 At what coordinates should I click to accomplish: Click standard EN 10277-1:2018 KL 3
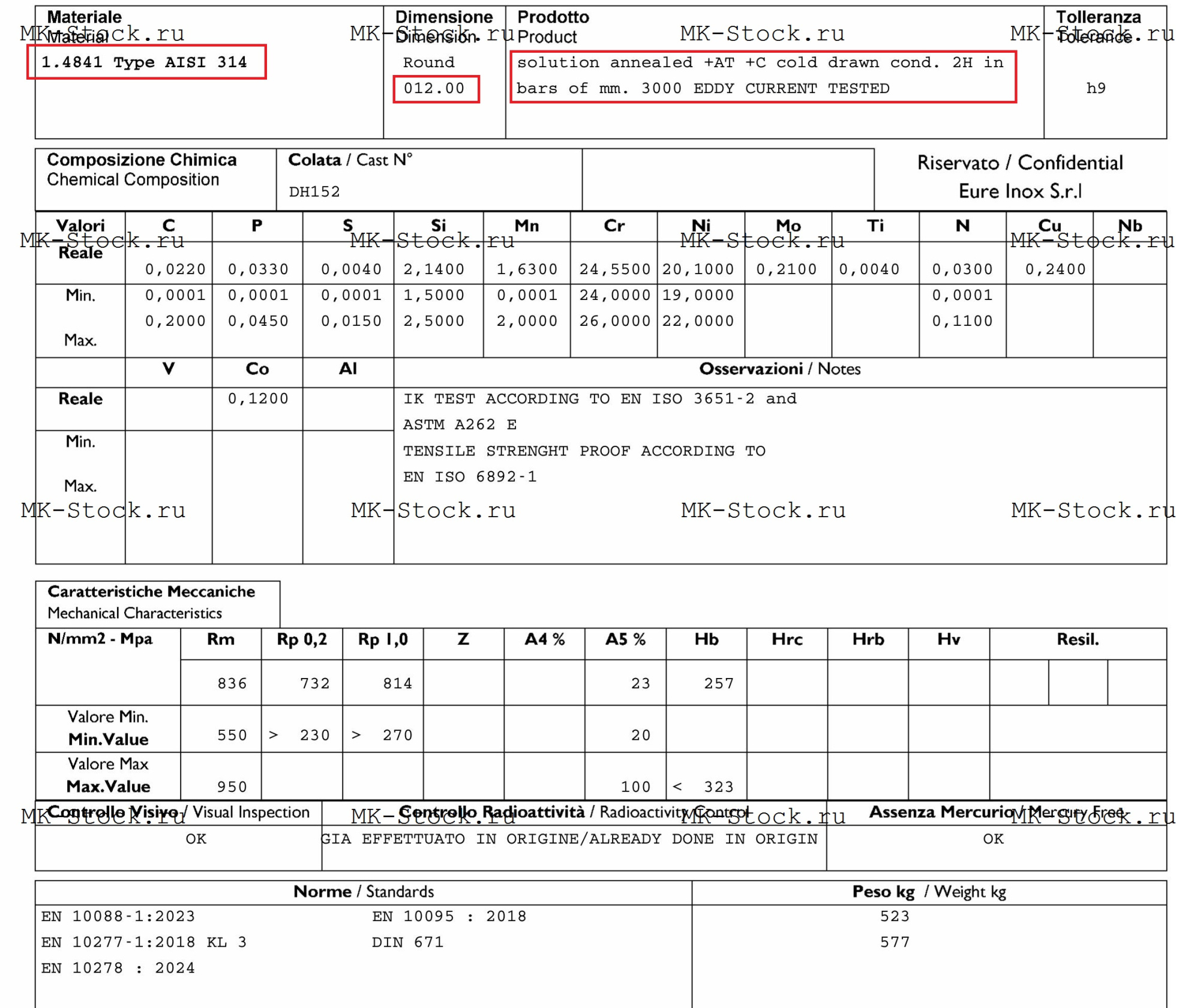[x=144, y=942]
